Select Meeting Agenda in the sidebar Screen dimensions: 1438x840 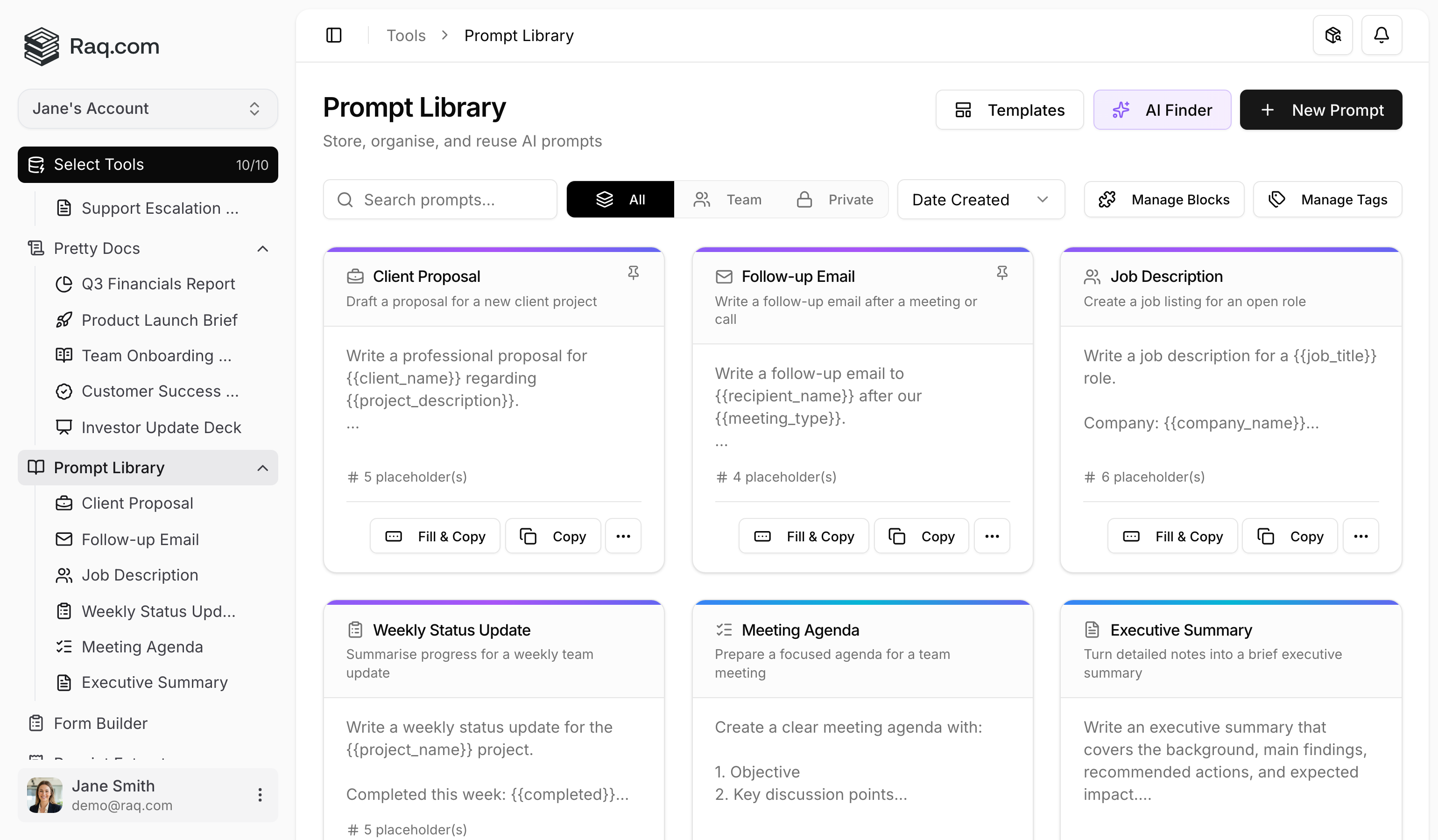coord(142,647)
